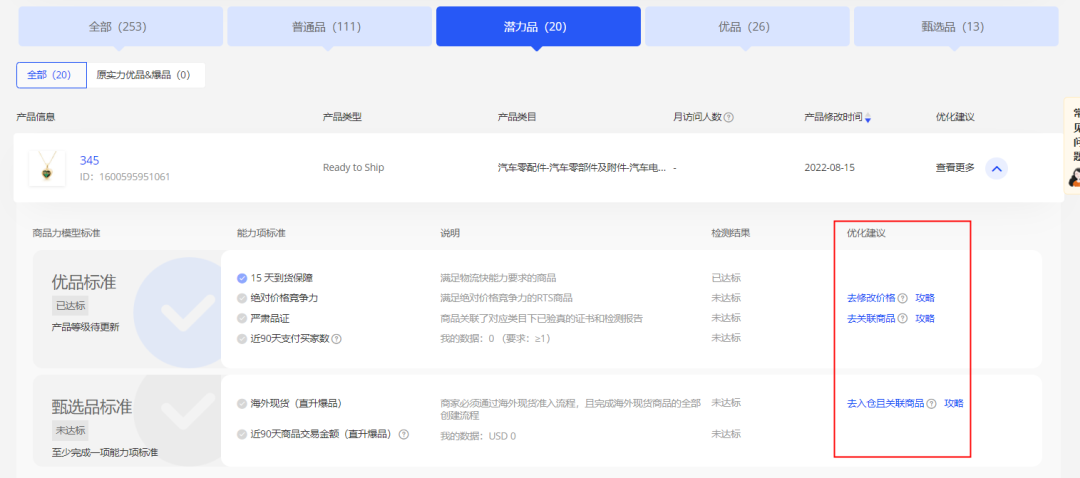Screen dimensions: 1080x478
Task: Select the 潜力品 (20) tab
Action: click(538, 27)
